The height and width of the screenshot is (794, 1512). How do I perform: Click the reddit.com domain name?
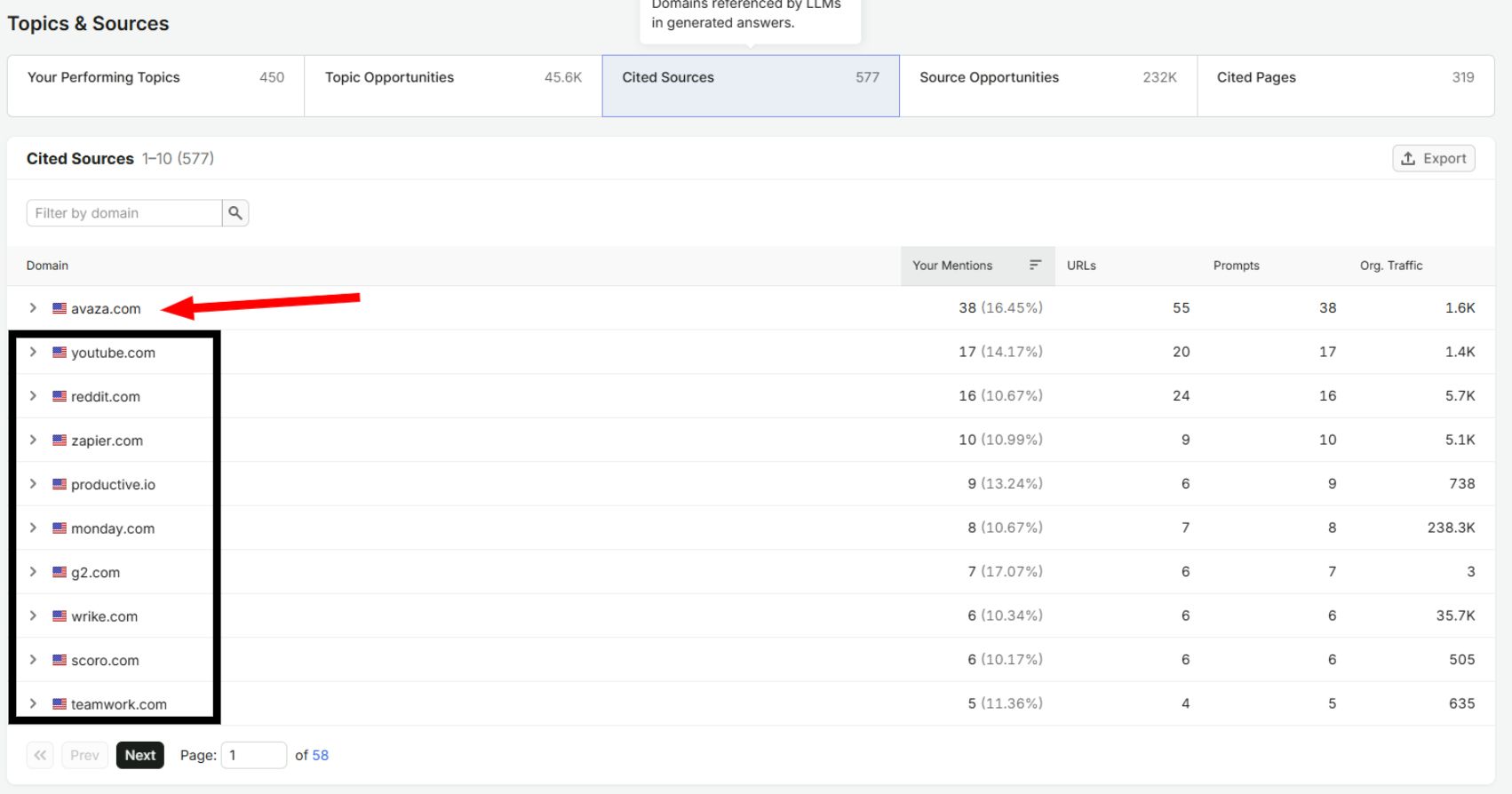106,397
